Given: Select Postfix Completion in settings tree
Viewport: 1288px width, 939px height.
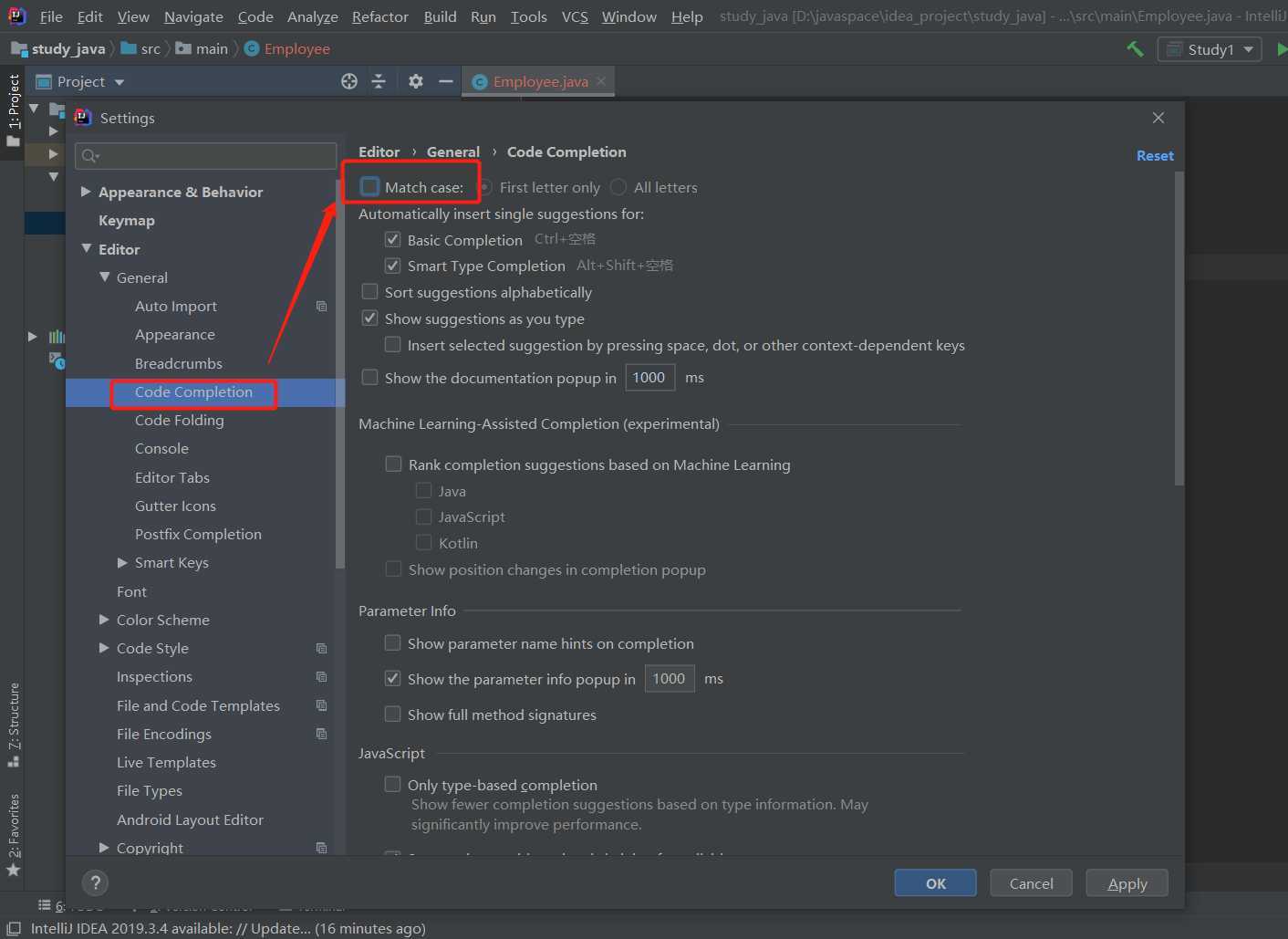Looking at the screenshot, I should [198, 535].
